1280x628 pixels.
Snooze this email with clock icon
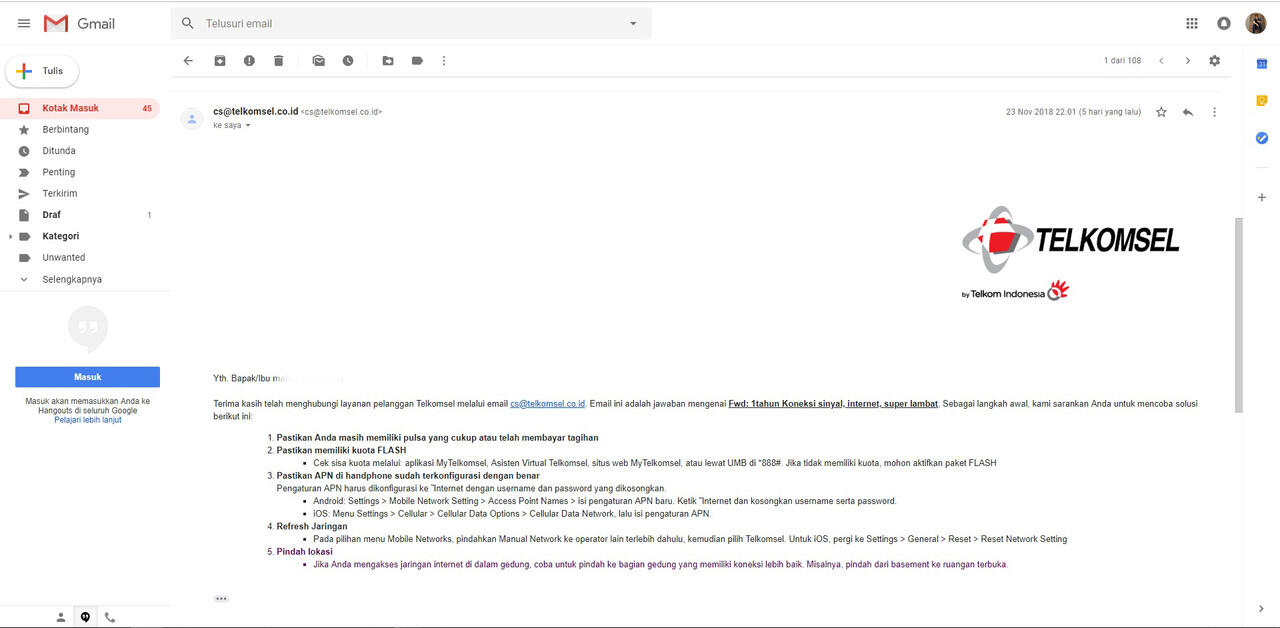point(347,61)
